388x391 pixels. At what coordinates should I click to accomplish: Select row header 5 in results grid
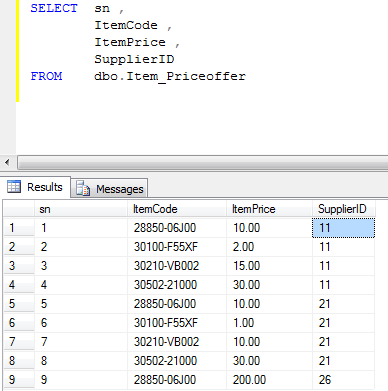(19, 304)
